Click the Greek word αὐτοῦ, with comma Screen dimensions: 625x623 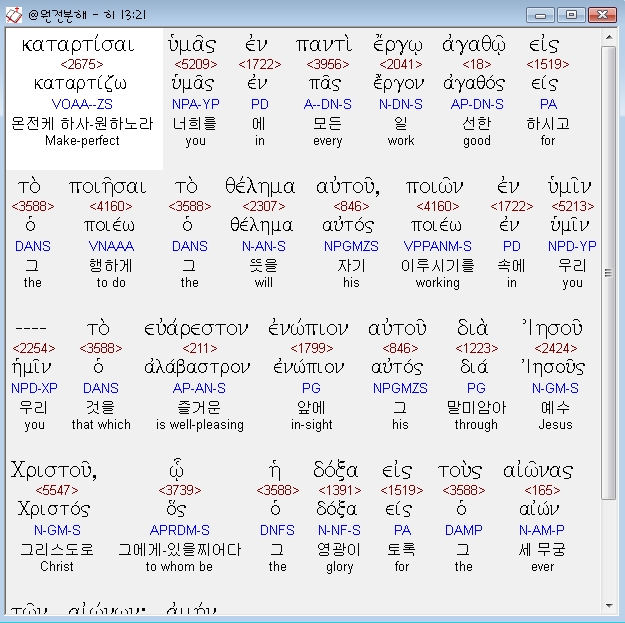click(x=348, y=187)
